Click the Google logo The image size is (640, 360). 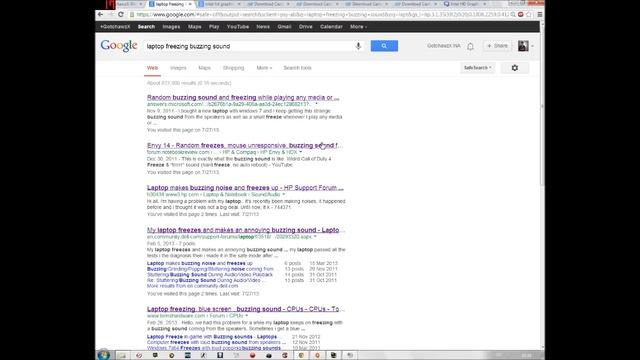119,46
